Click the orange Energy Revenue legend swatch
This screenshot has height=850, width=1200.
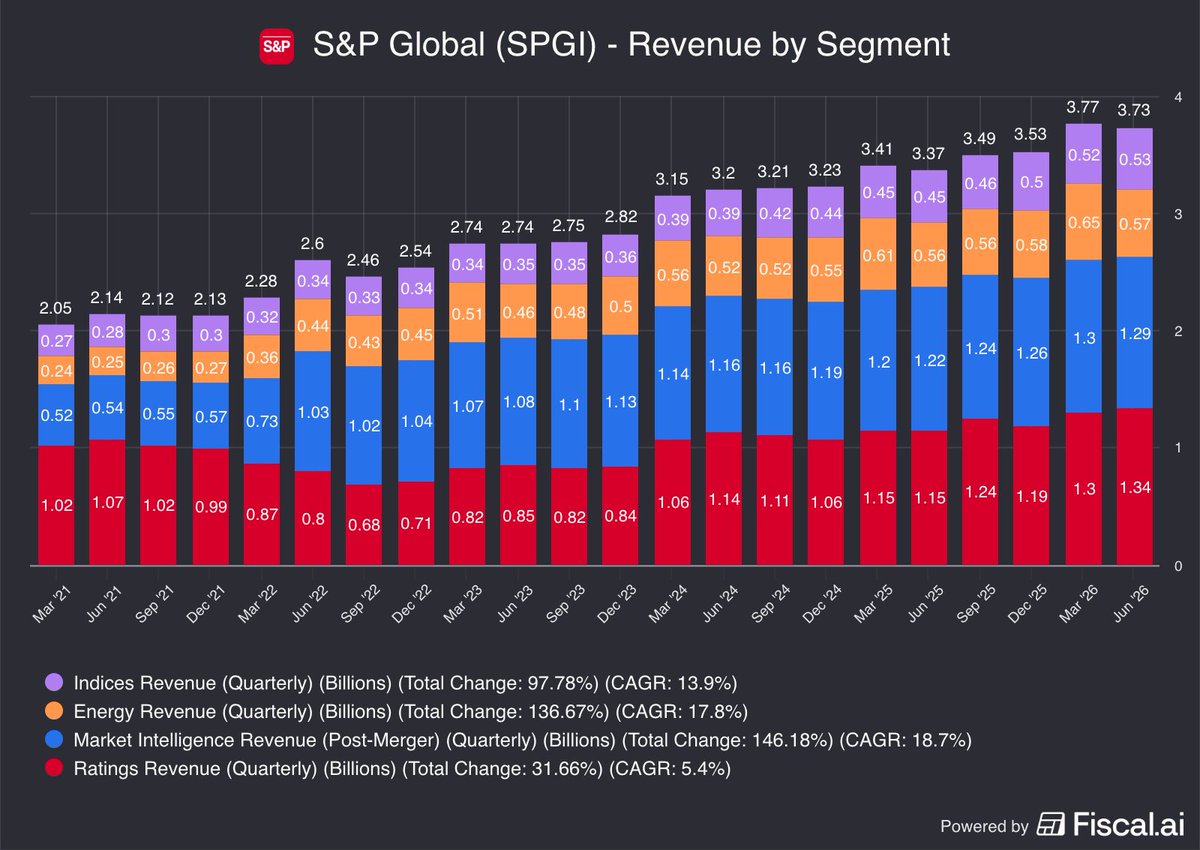tap(53, 711)
